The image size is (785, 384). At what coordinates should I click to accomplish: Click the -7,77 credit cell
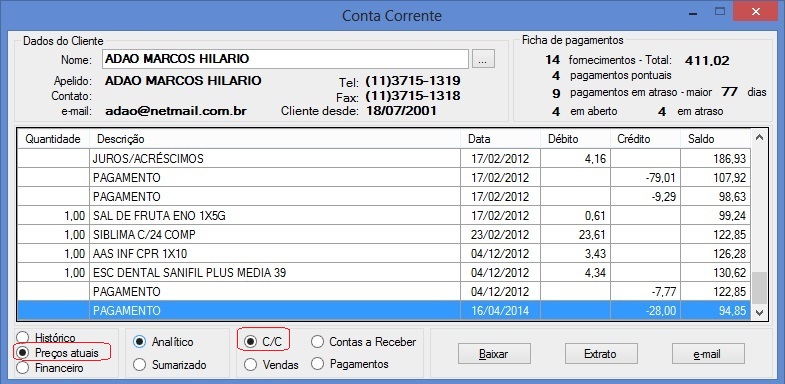coord(646,292)
